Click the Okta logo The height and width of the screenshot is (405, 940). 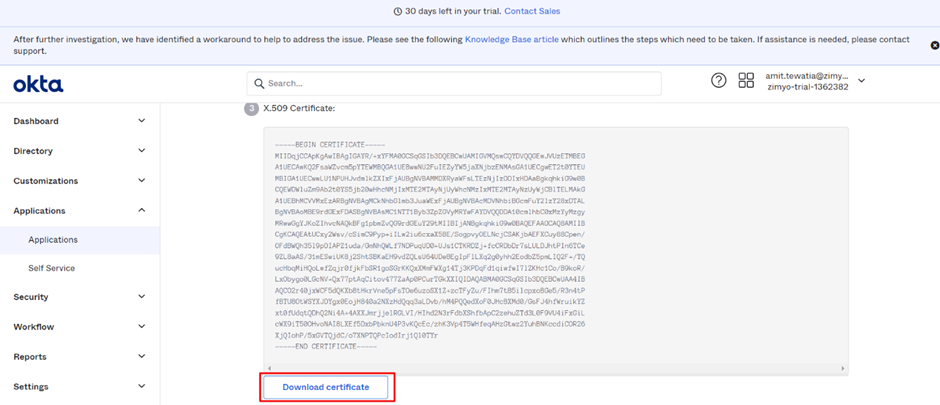click(x=38, y=84)
